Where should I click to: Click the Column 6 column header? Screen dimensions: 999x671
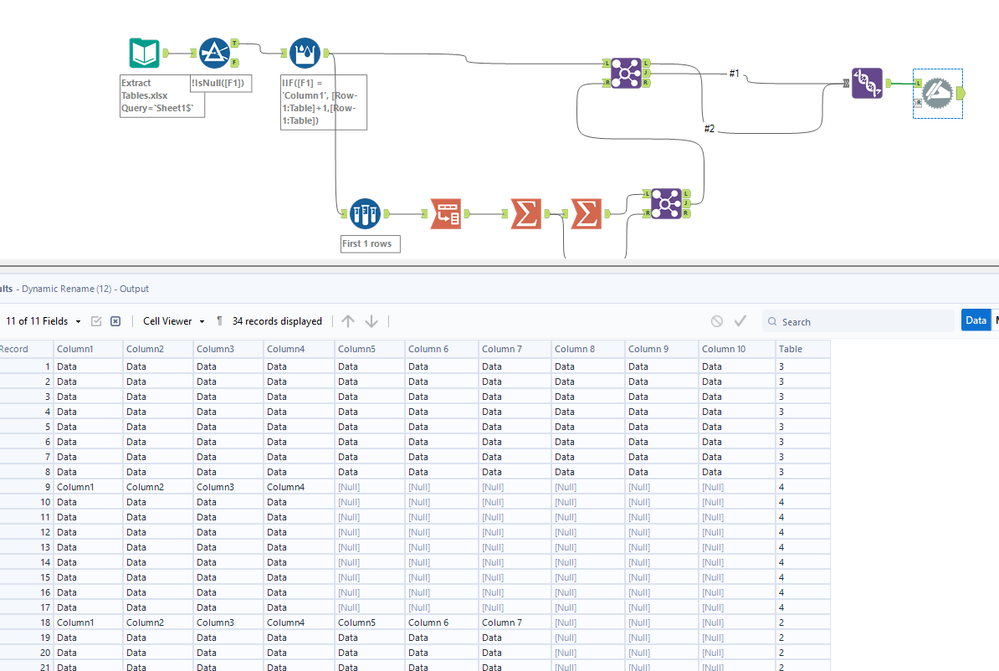[442, 349]
